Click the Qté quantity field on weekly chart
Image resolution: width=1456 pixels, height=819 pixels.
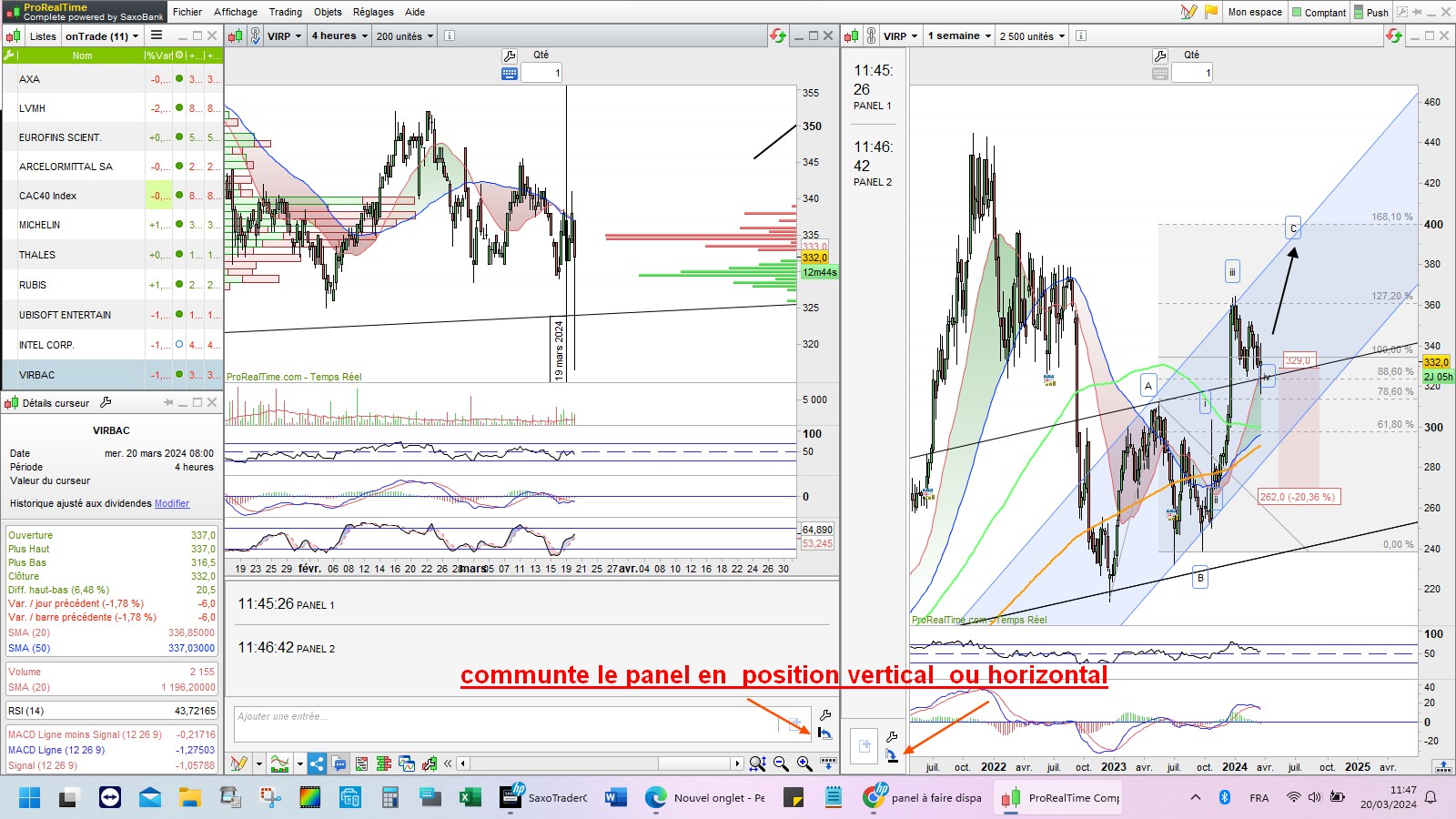(x=1192, y=73)
